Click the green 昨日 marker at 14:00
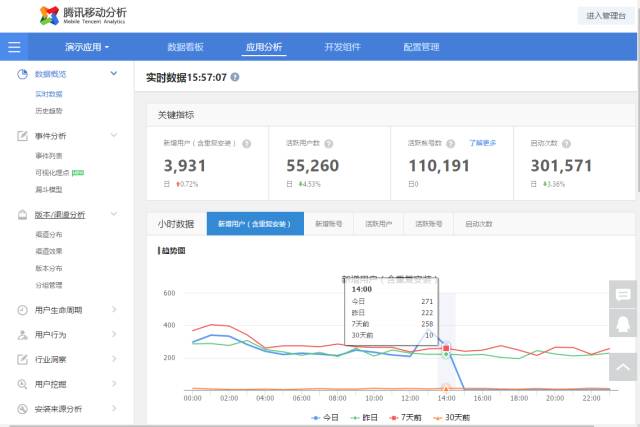 pos(446,355)
